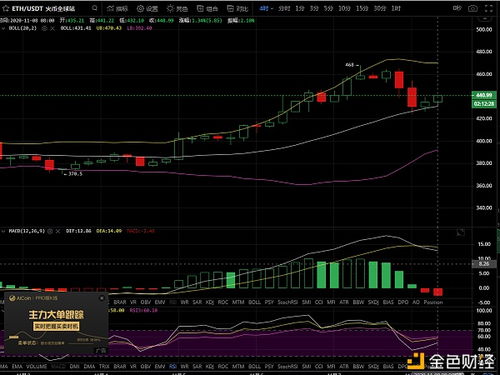Open BOLL indicator settings gear

coord(44,28)
